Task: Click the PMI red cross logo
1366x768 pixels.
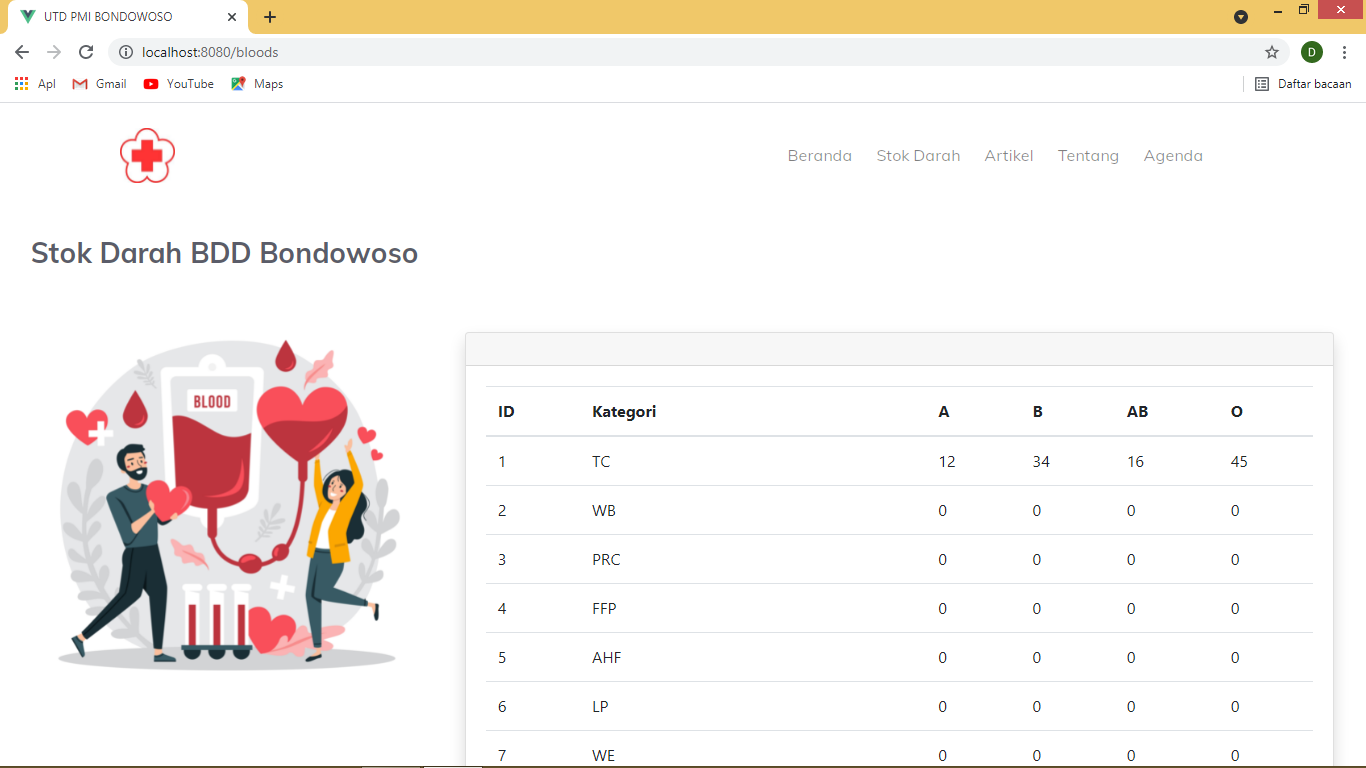Action: click(x=147, y=155)
